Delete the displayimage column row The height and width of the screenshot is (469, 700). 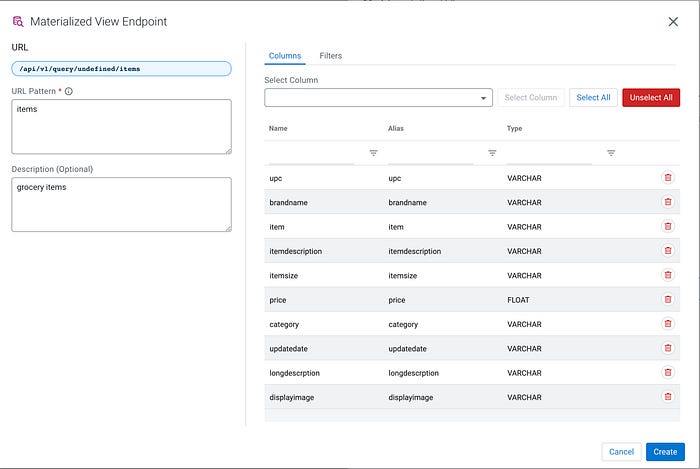coord(668,397)
